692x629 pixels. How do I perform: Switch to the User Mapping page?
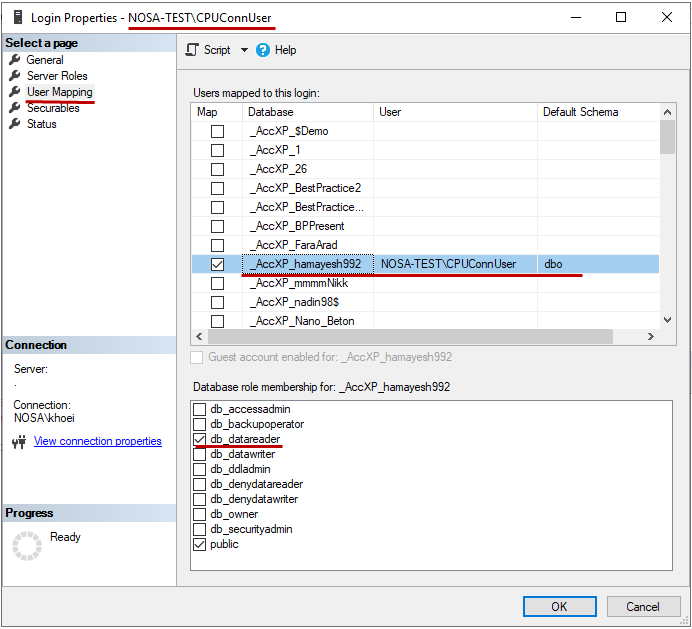click(59, 92)
